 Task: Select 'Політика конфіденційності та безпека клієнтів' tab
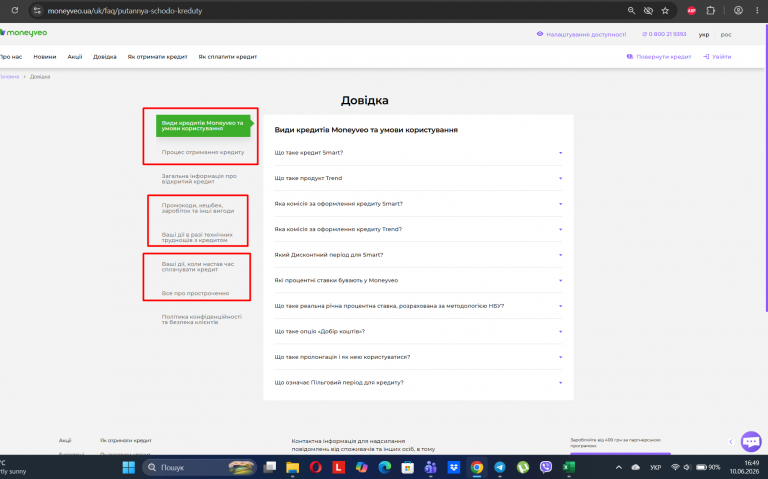point(202,320)
